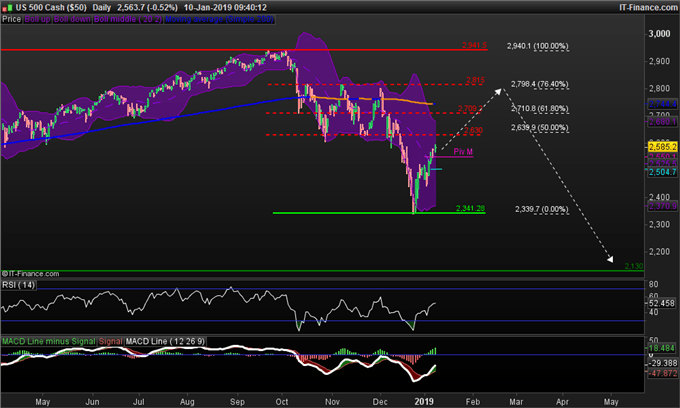680x408 pixels.
Task: Click the blue 2,744.4 moving average tag
Action: point(662,104)
